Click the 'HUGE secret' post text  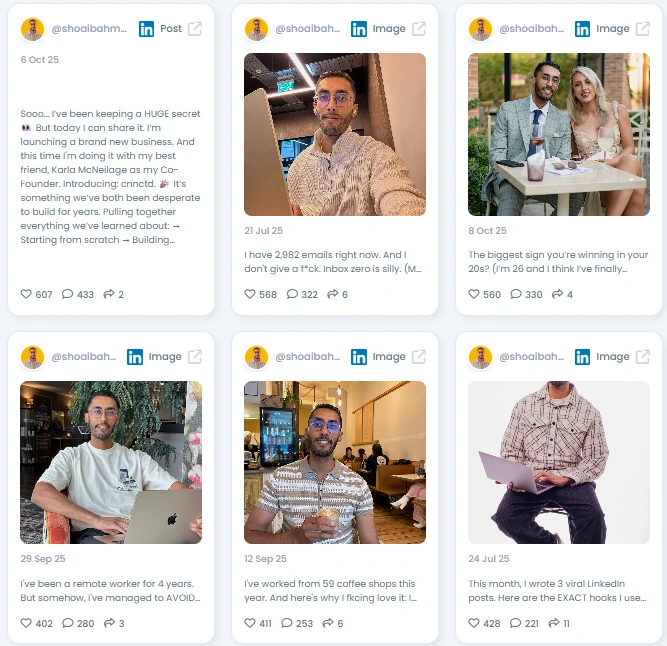pos(110,176)
